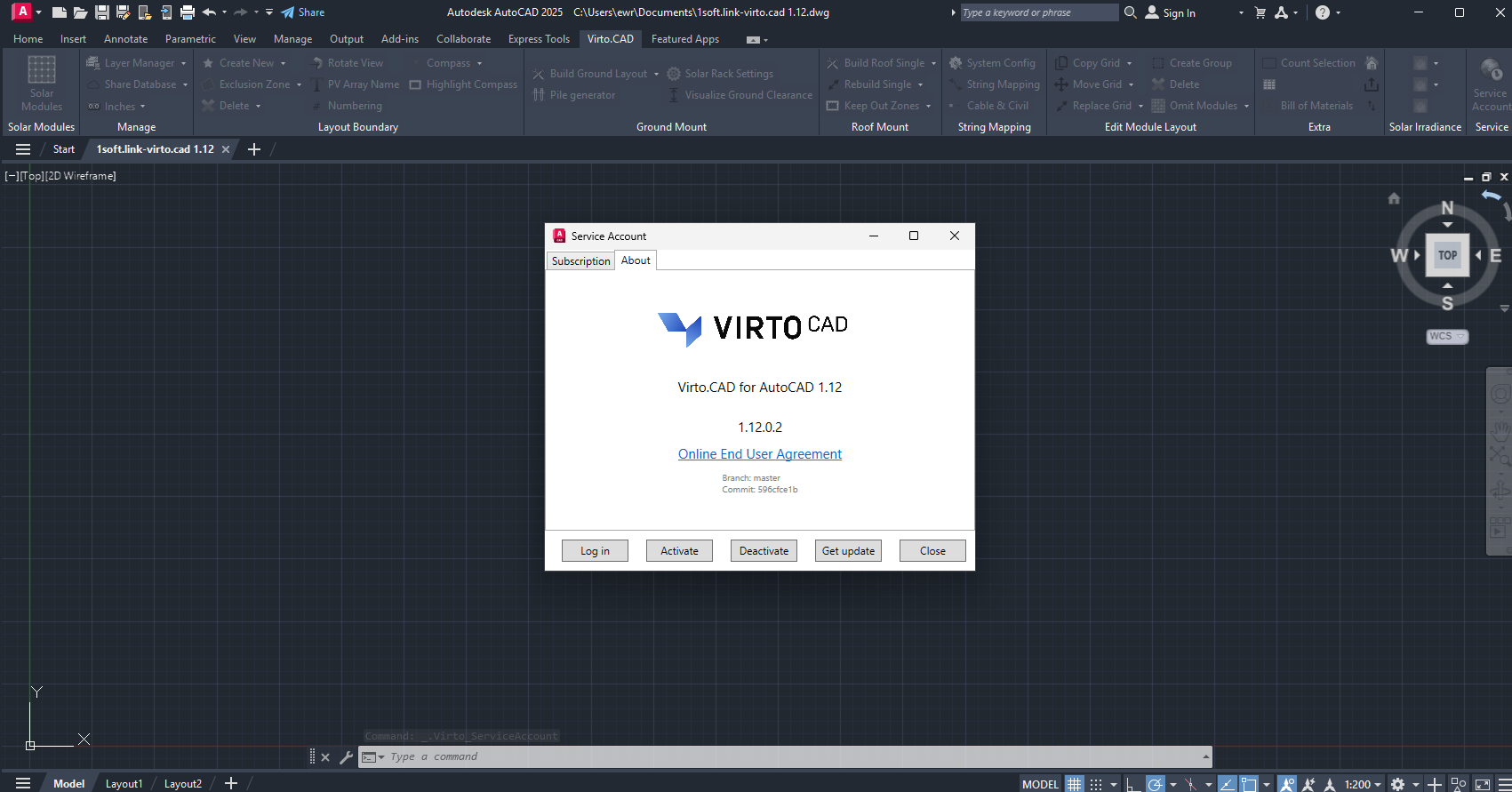
Task: Click the Workspace Switching gear icon
Action: 1397,784
